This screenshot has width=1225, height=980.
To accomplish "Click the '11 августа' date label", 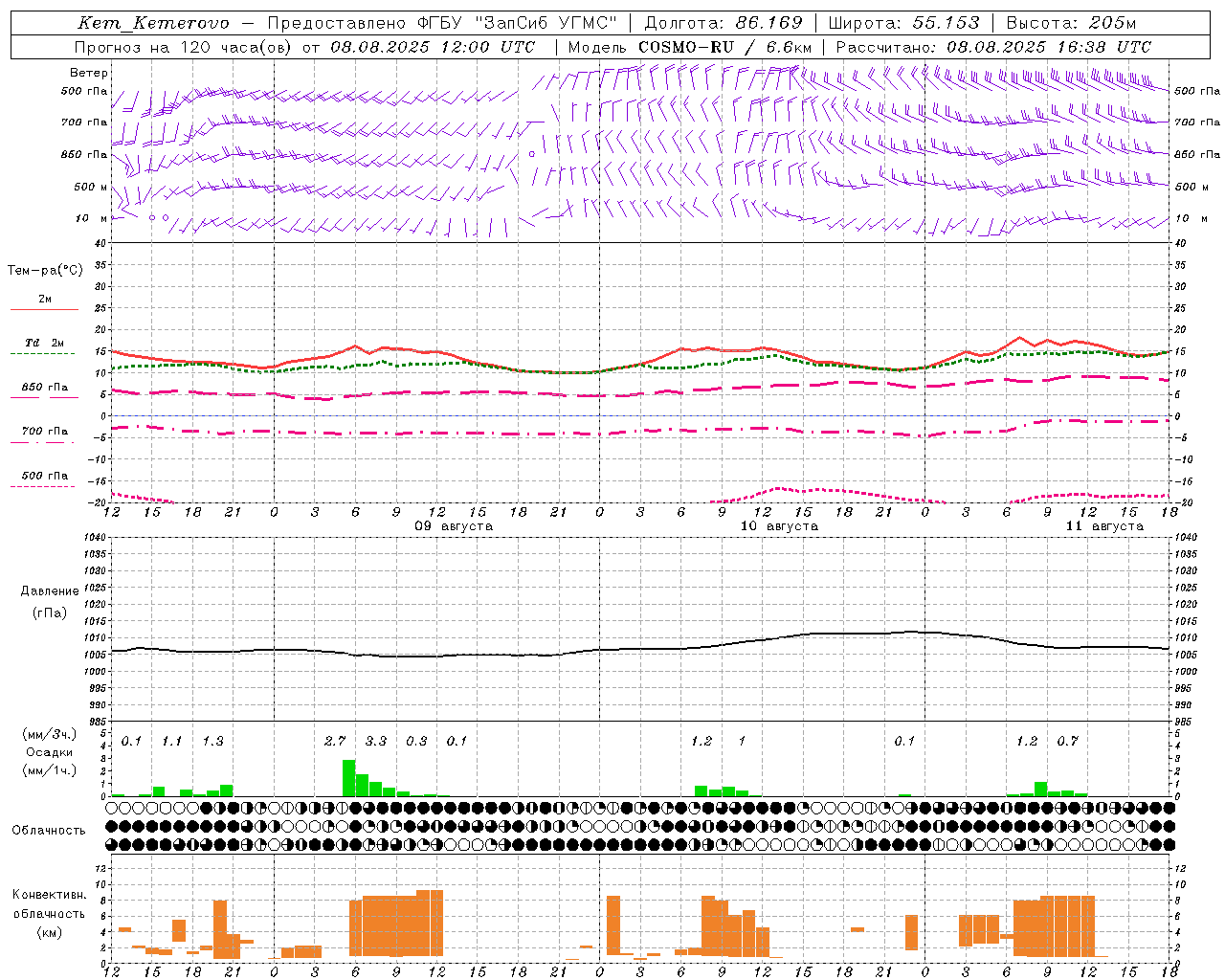I will tap(1104, 526).
